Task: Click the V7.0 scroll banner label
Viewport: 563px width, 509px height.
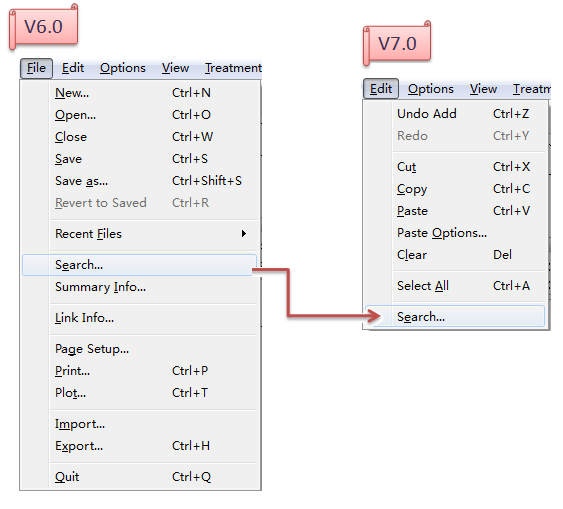Action: (x=397, y=44)
